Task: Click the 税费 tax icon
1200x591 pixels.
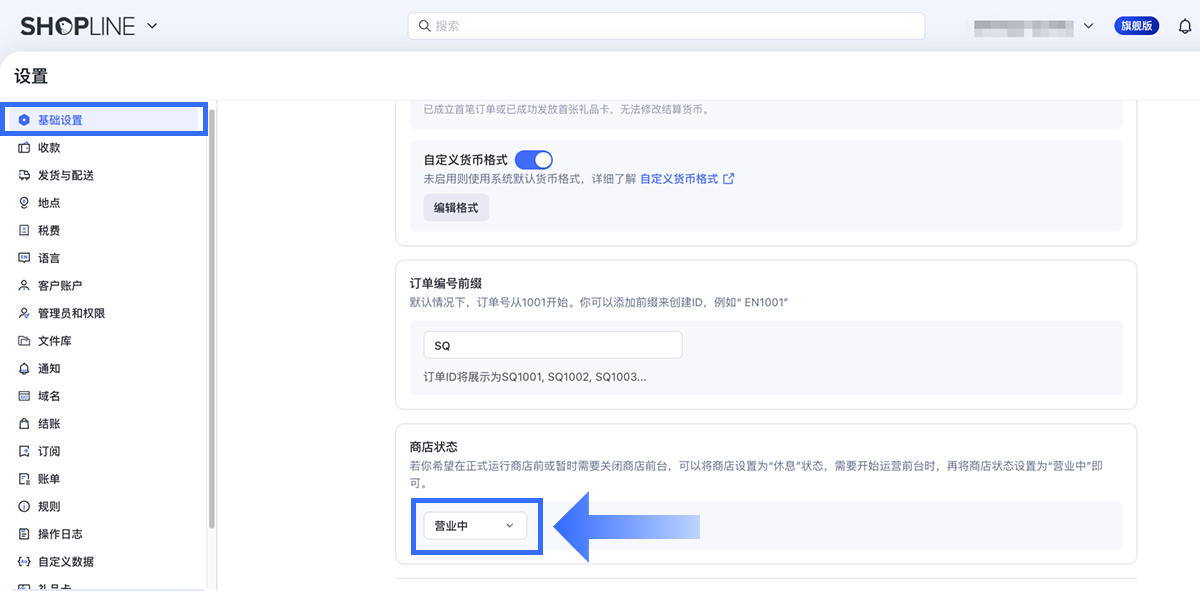Action: point(24,231)
